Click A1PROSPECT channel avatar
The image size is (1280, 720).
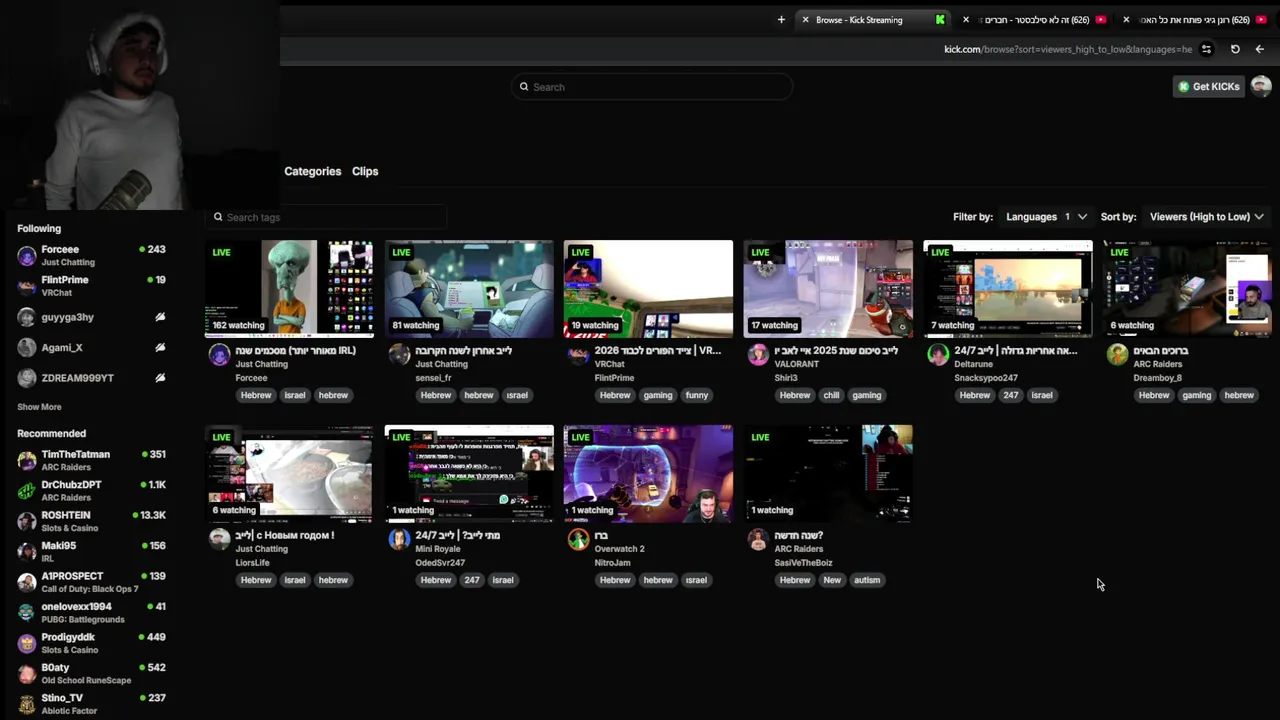point(27,582)
